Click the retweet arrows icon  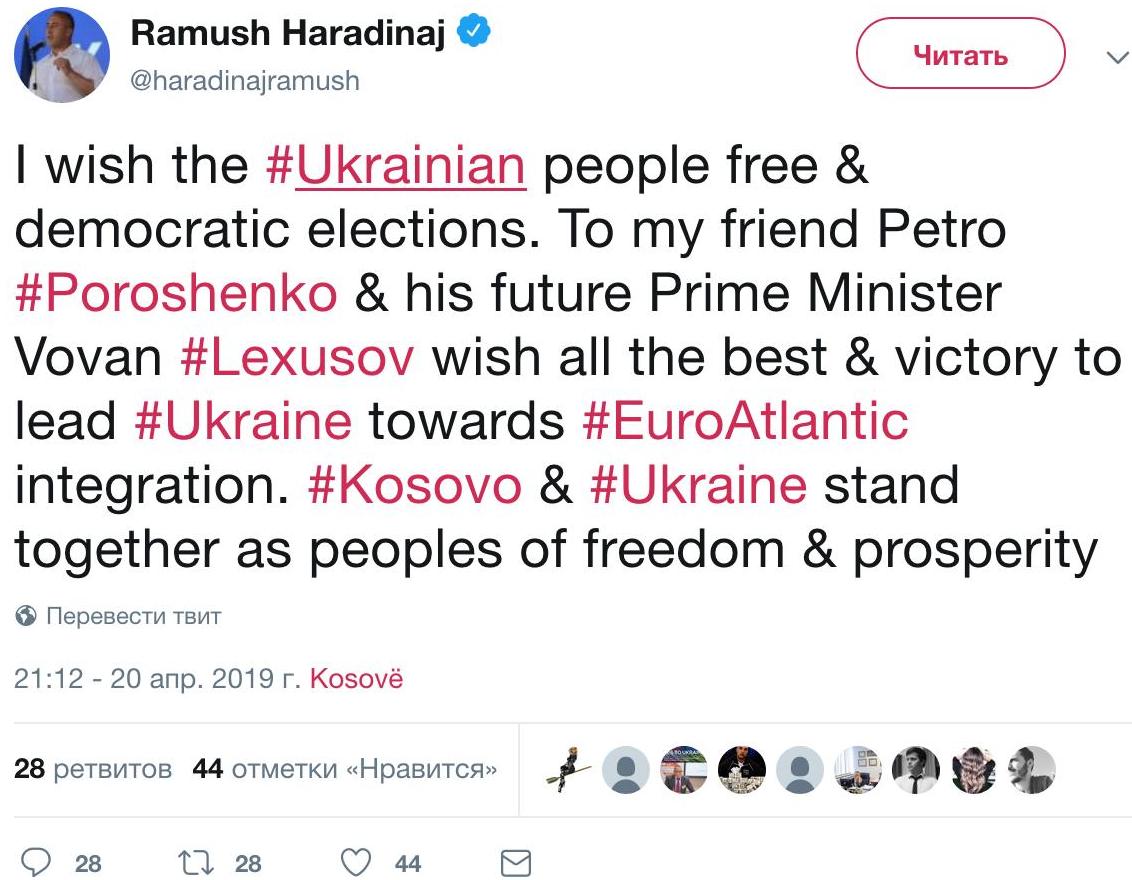pos(196,863)
